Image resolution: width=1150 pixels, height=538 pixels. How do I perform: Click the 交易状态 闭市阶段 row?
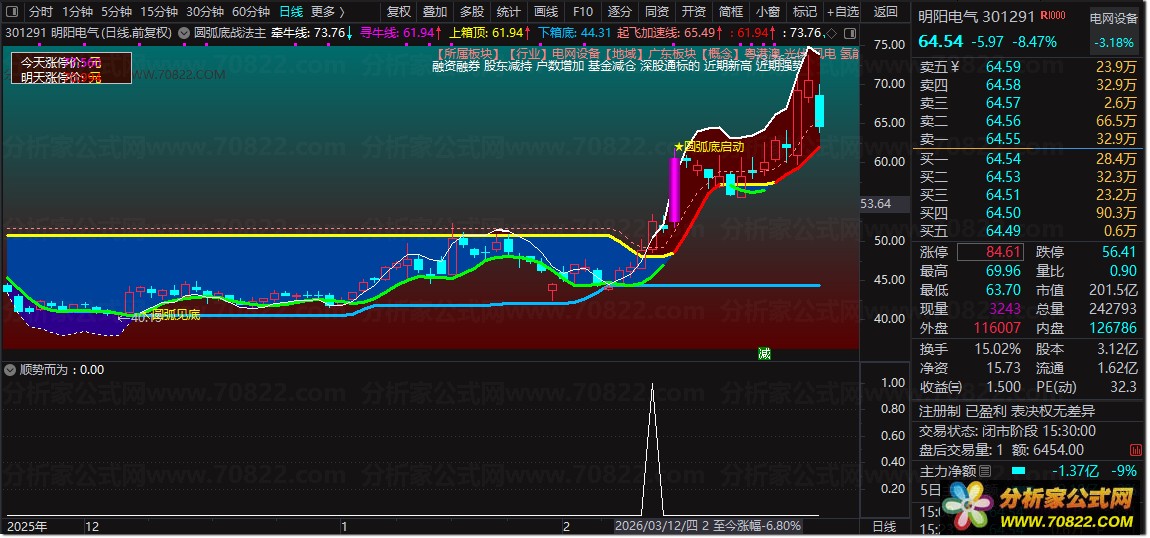coord(1007,431)
